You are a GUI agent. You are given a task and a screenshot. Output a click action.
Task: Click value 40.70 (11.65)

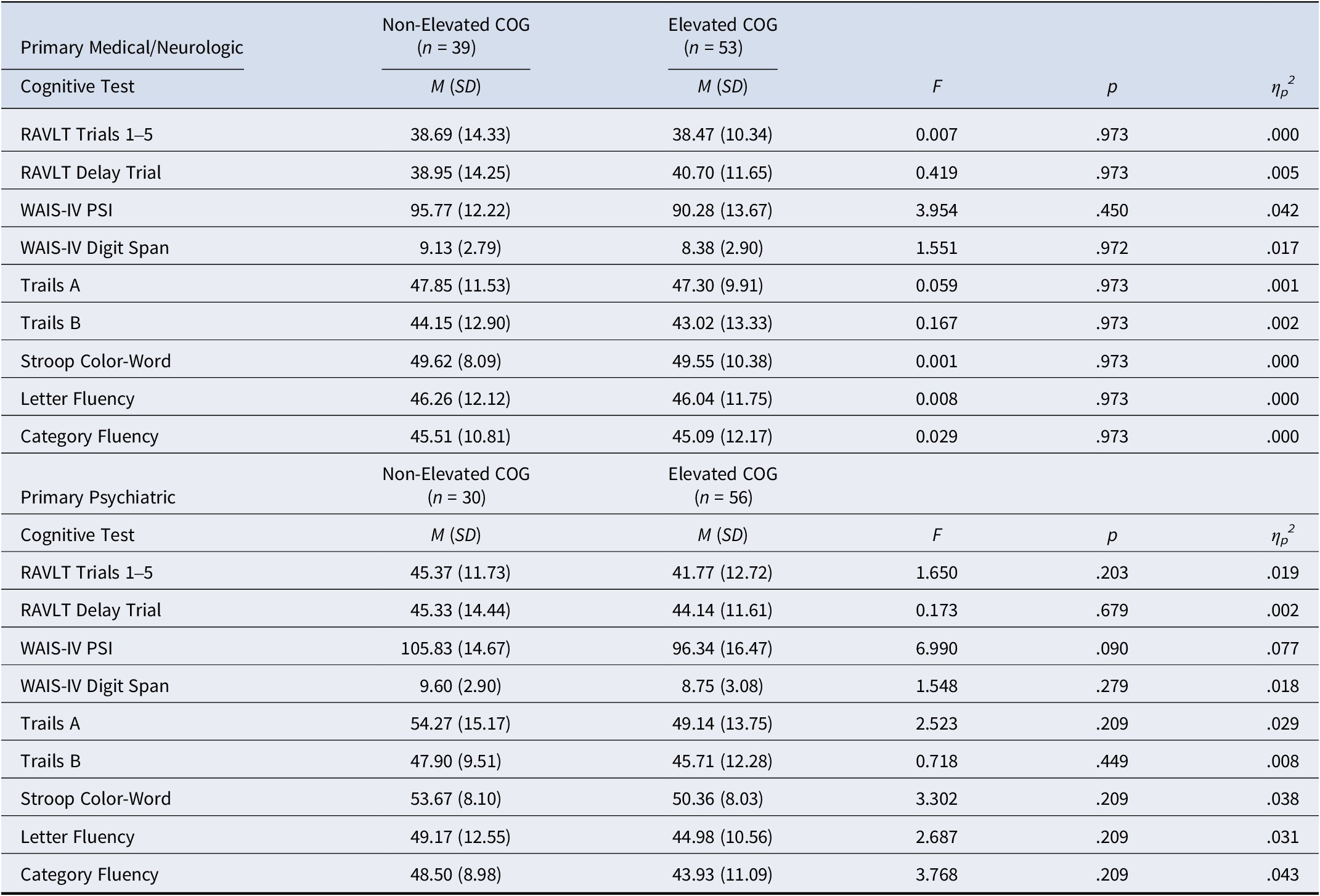[x=722, y=172]
